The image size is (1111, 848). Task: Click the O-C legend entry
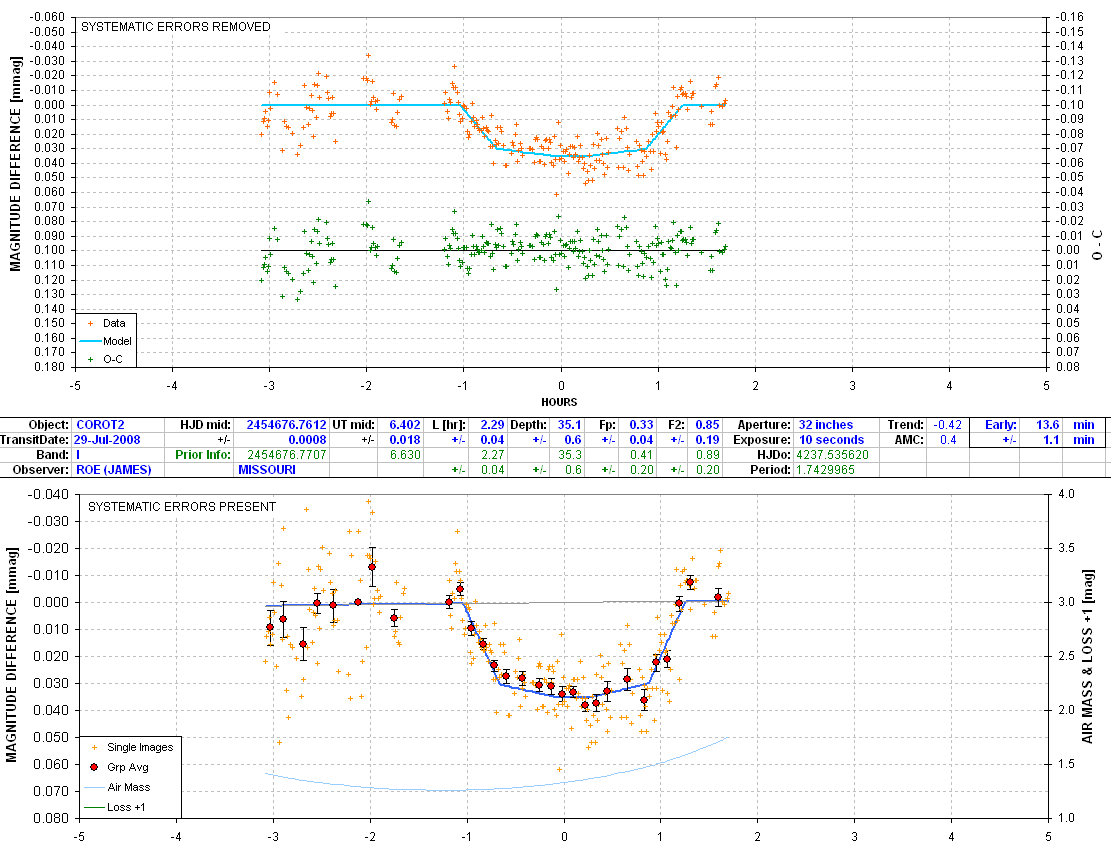coord(105,359)
